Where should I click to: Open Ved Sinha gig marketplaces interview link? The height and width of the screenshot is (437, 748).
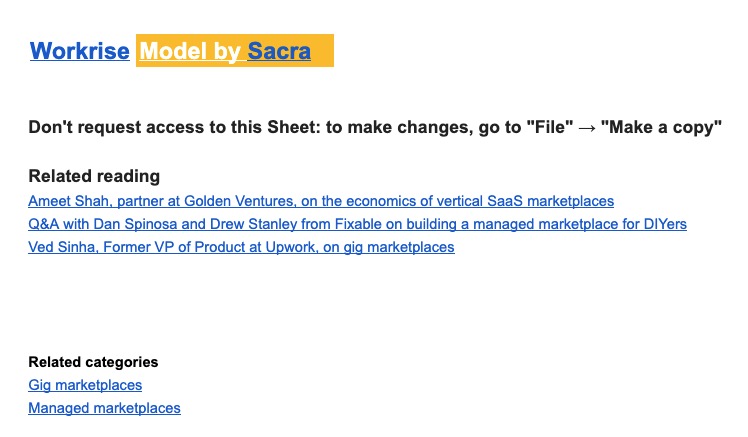coord(241,247)
